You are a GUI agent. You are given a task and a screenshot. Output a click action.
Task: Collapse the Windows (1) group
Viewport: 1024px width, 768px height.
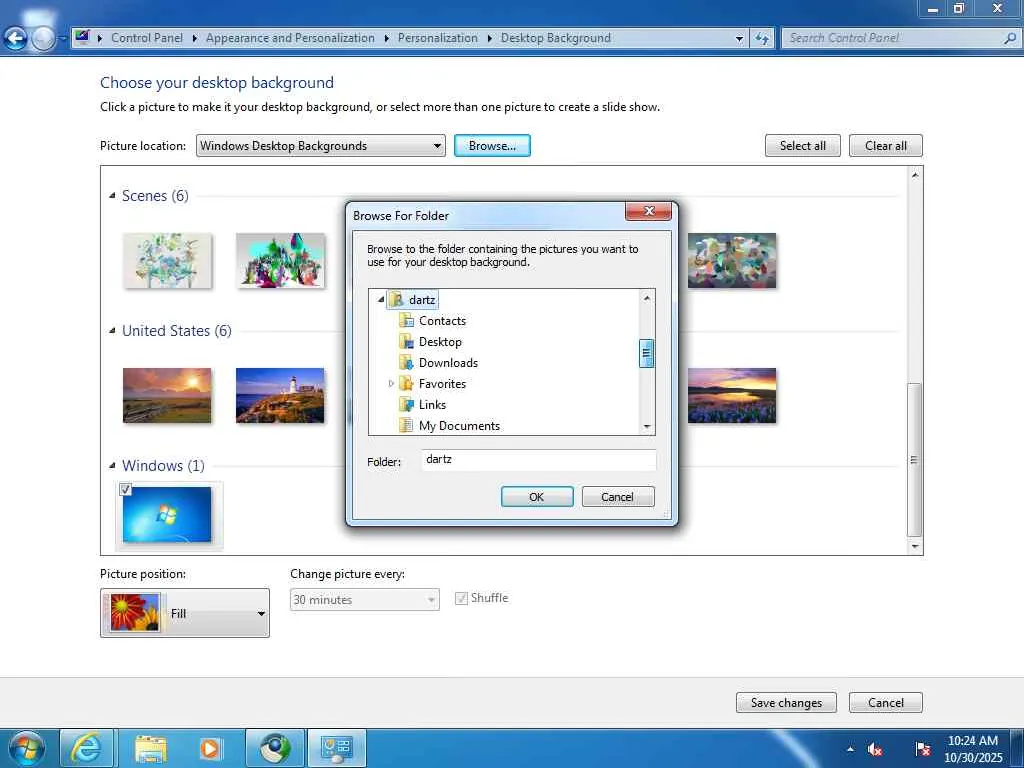112,466
